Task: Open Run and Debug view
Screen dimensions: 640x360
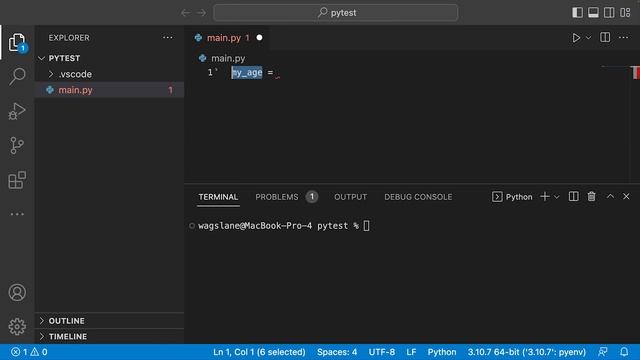Action: (17, 111)
